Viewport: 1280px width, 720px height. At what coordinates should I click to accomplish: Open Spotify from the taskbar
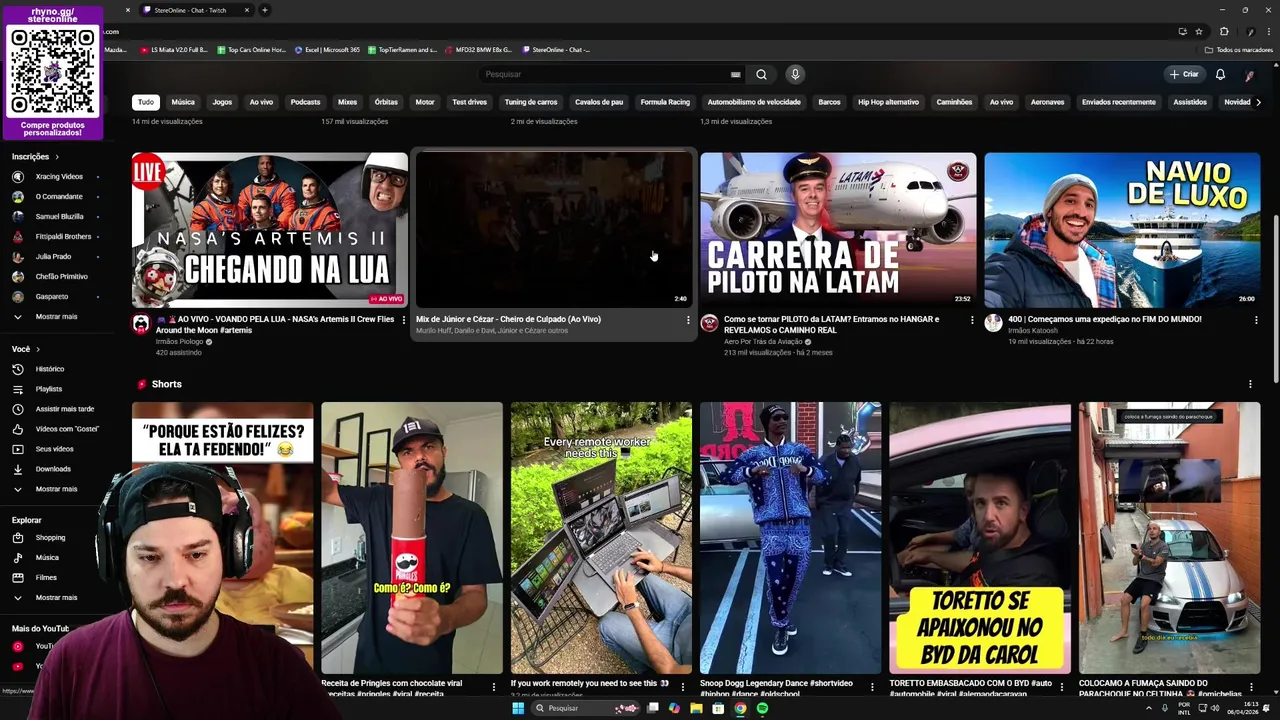click(762, 708)
